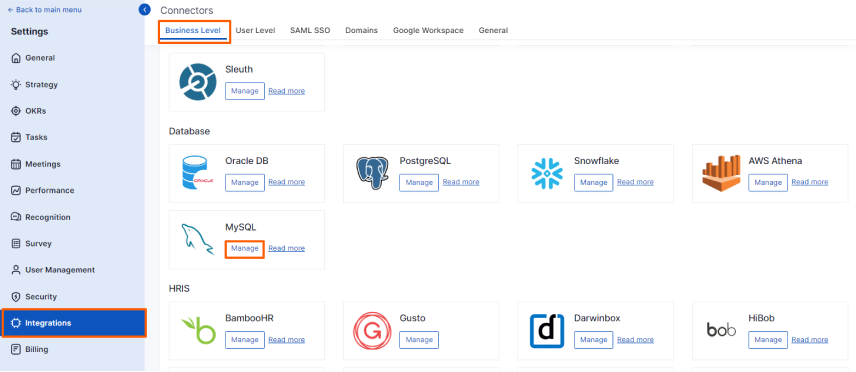Manage the BambooHR connector
This screenshot has width=856, height=372.
tap(245, 340)
